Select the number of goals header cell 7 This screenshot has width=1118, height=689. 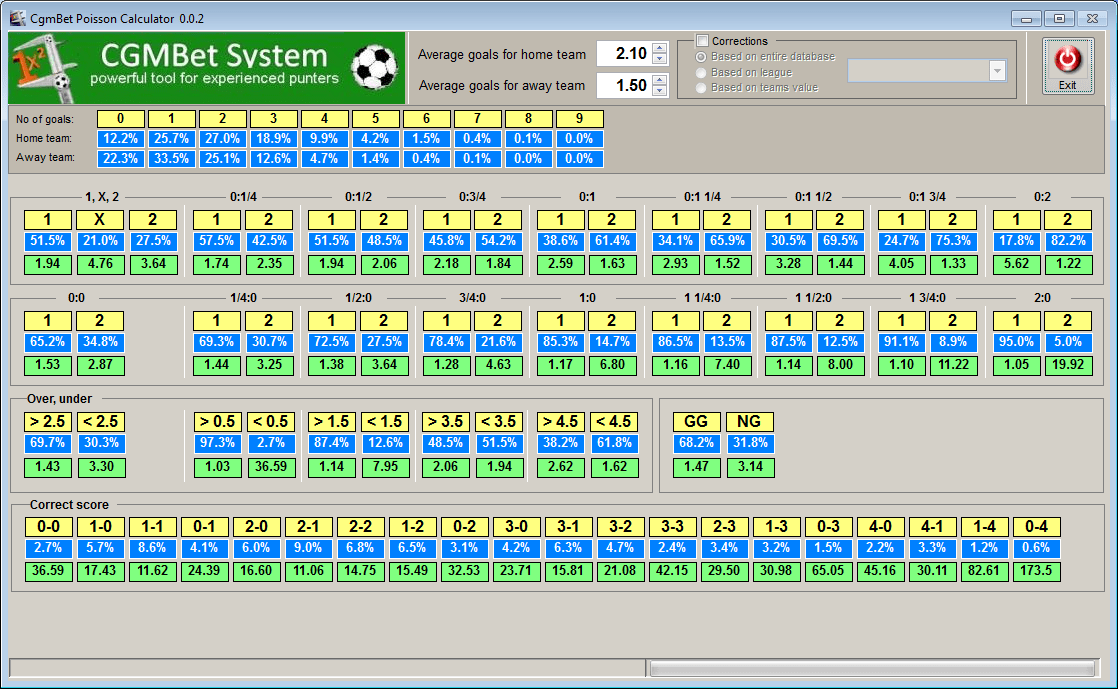[x=477, y=119]
